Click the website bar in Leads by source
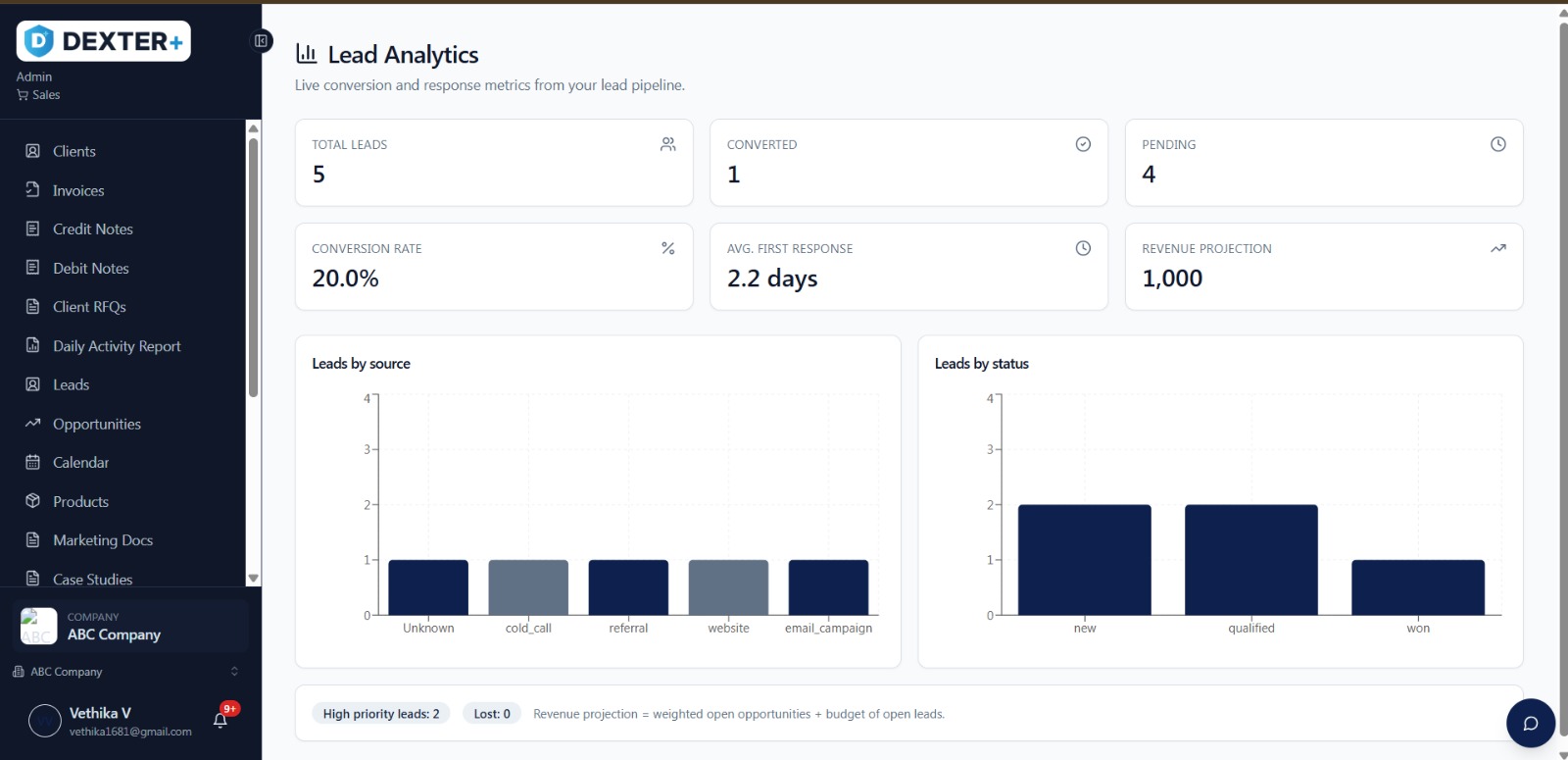The image size is (1568, 760). pyautogui.click(x=728, y=587)
